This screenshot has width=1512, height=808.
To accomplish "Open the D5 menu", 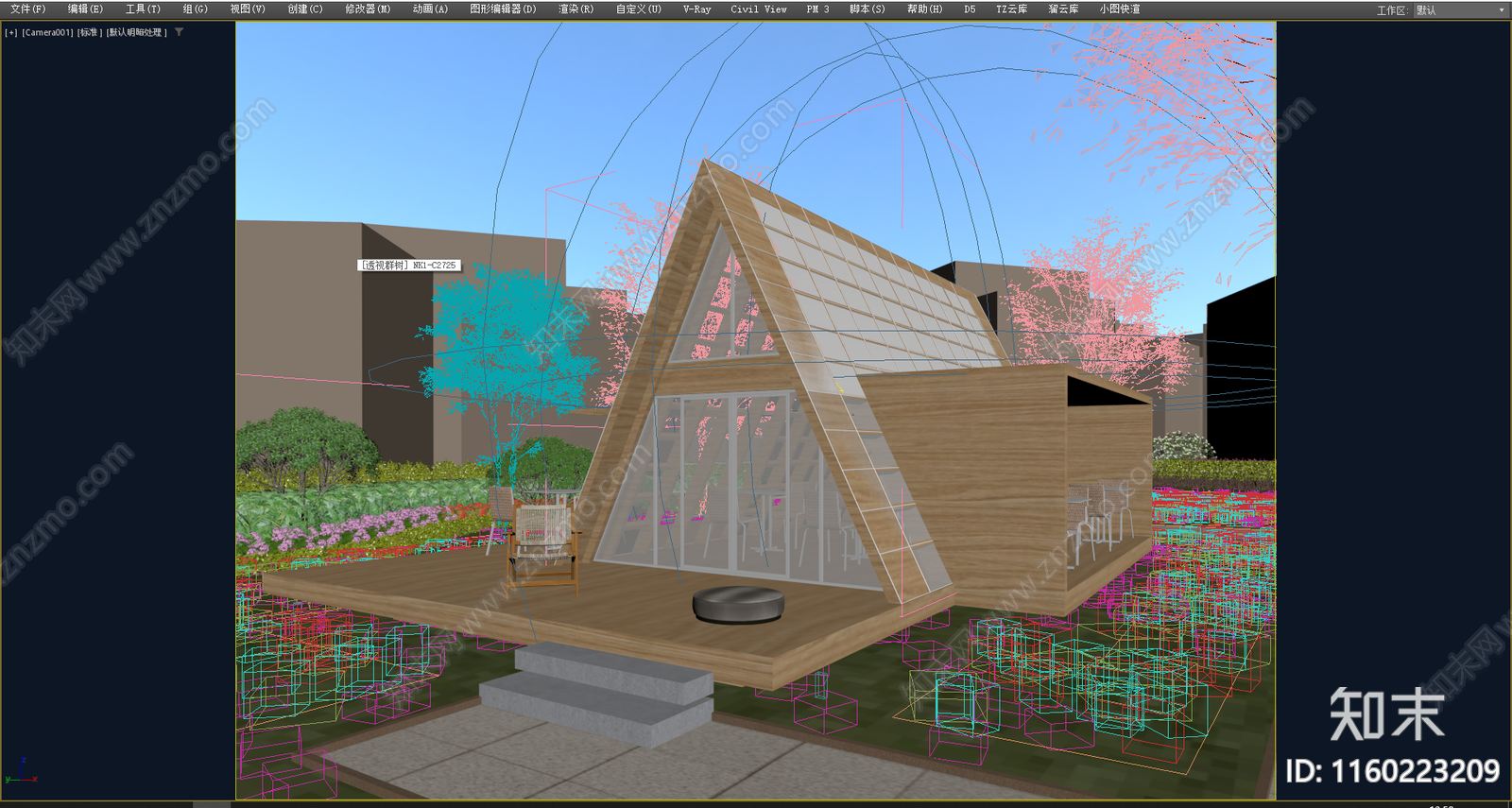I will (x=970, y=9).
